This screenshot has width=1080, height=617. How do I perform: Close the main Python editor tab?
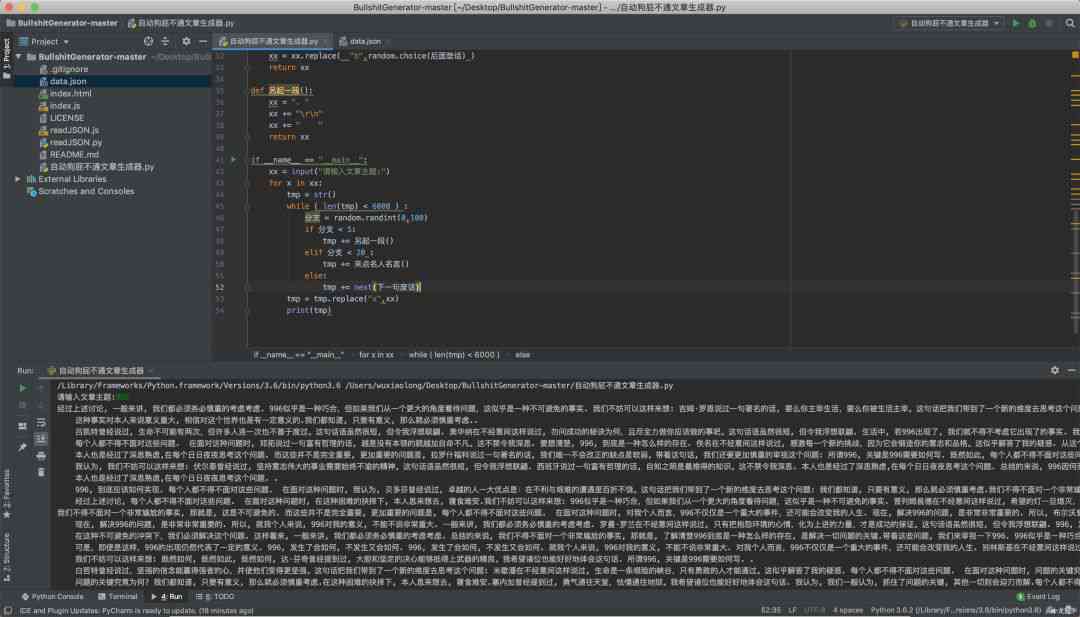click(326, 42)
